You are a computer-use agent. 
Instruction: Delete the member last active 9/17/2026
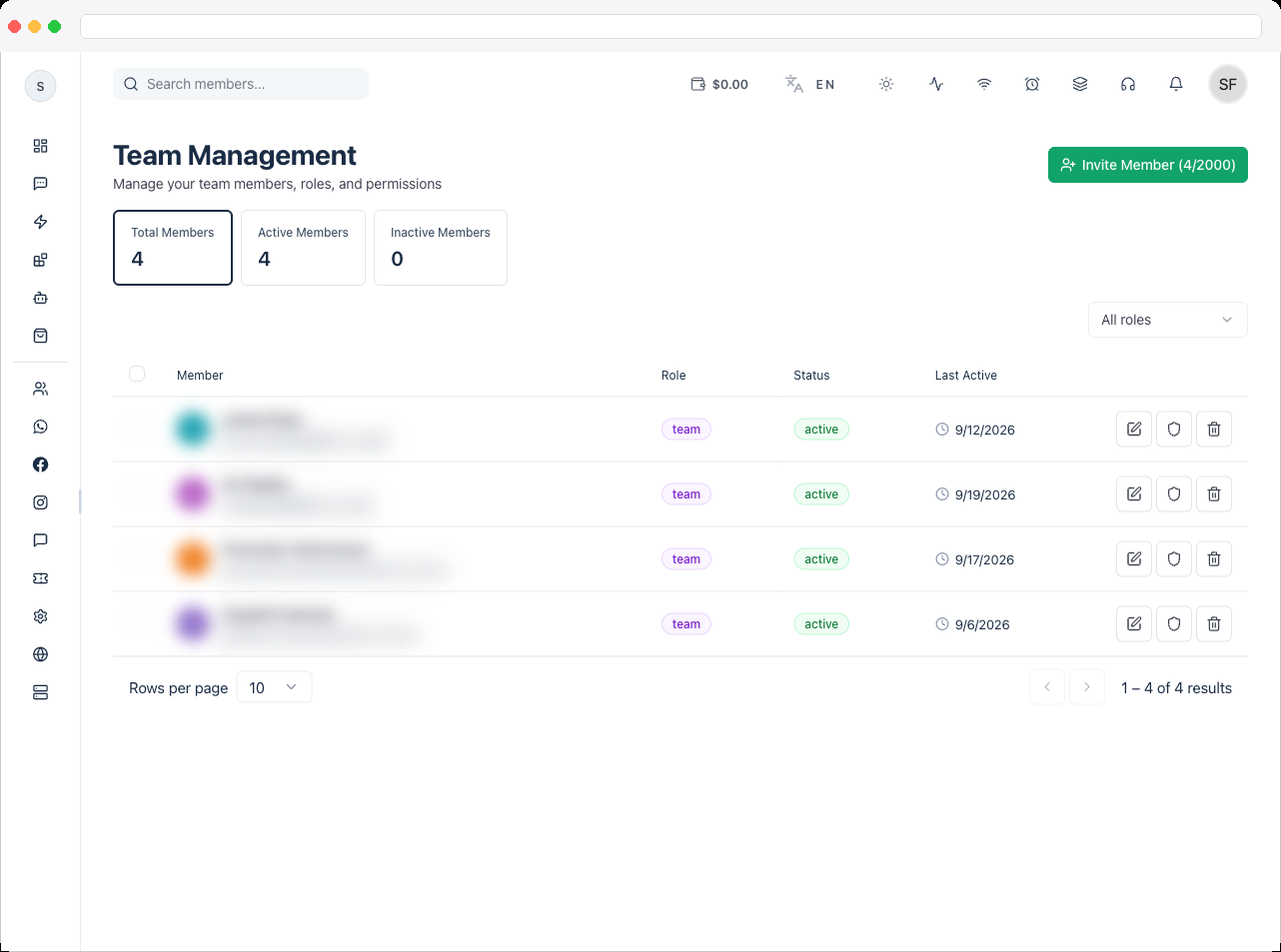tap(1214, 558)
